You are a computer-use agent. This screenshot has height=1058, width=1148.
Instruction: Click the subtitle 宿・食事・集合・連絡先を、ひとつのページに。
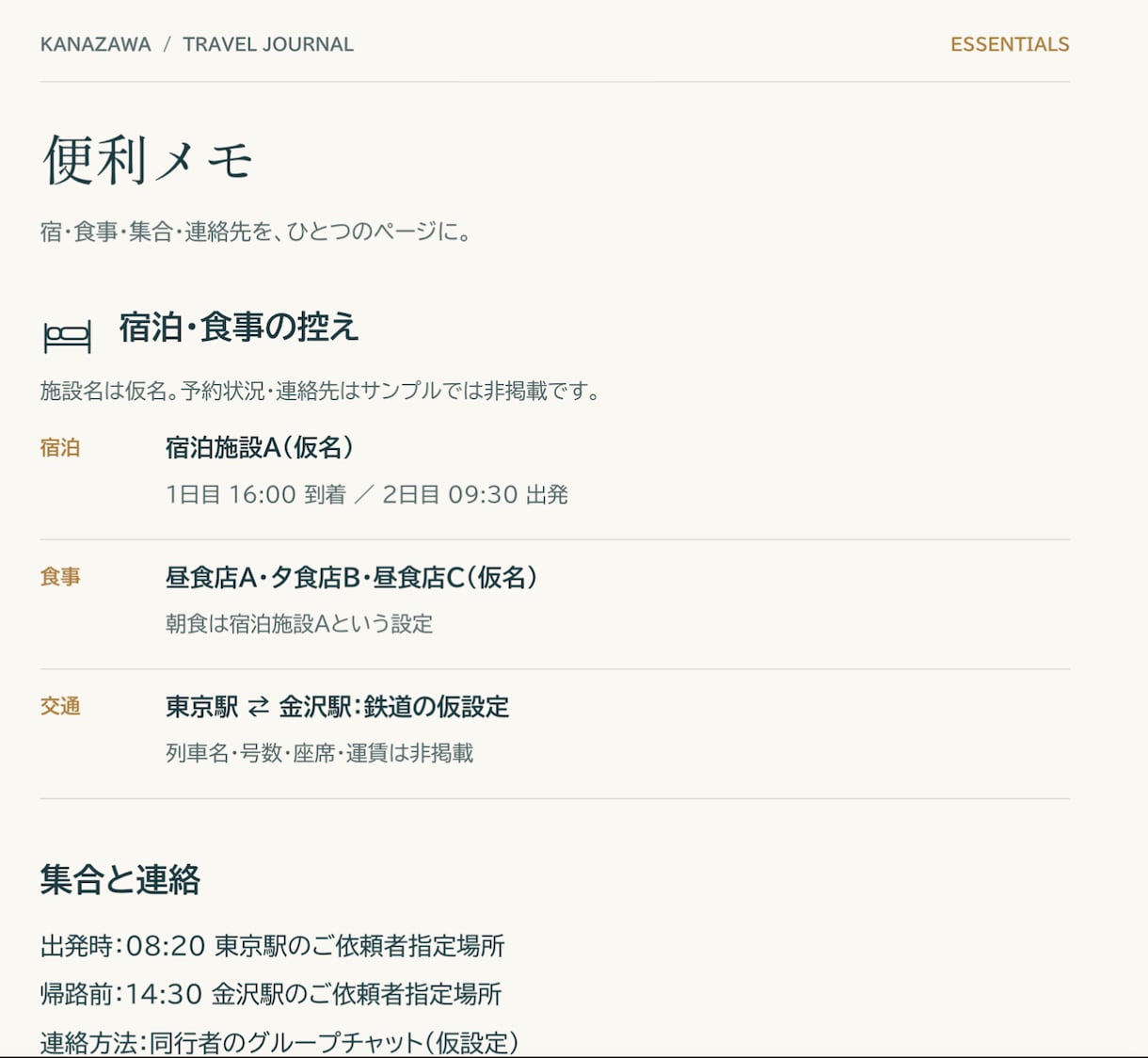click(x=256, y=232)
